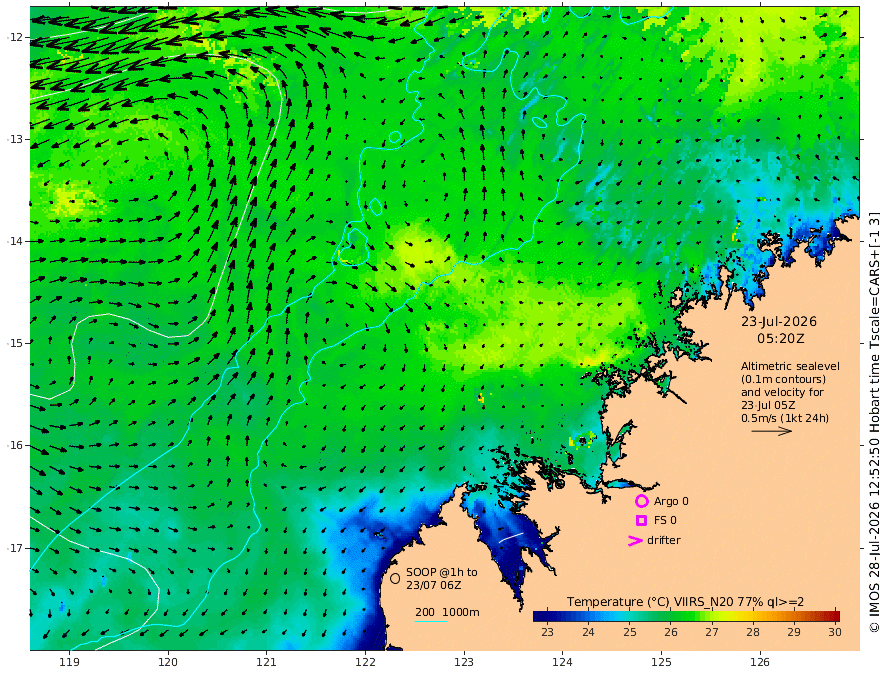Click the latitude axis label -17

15,548
